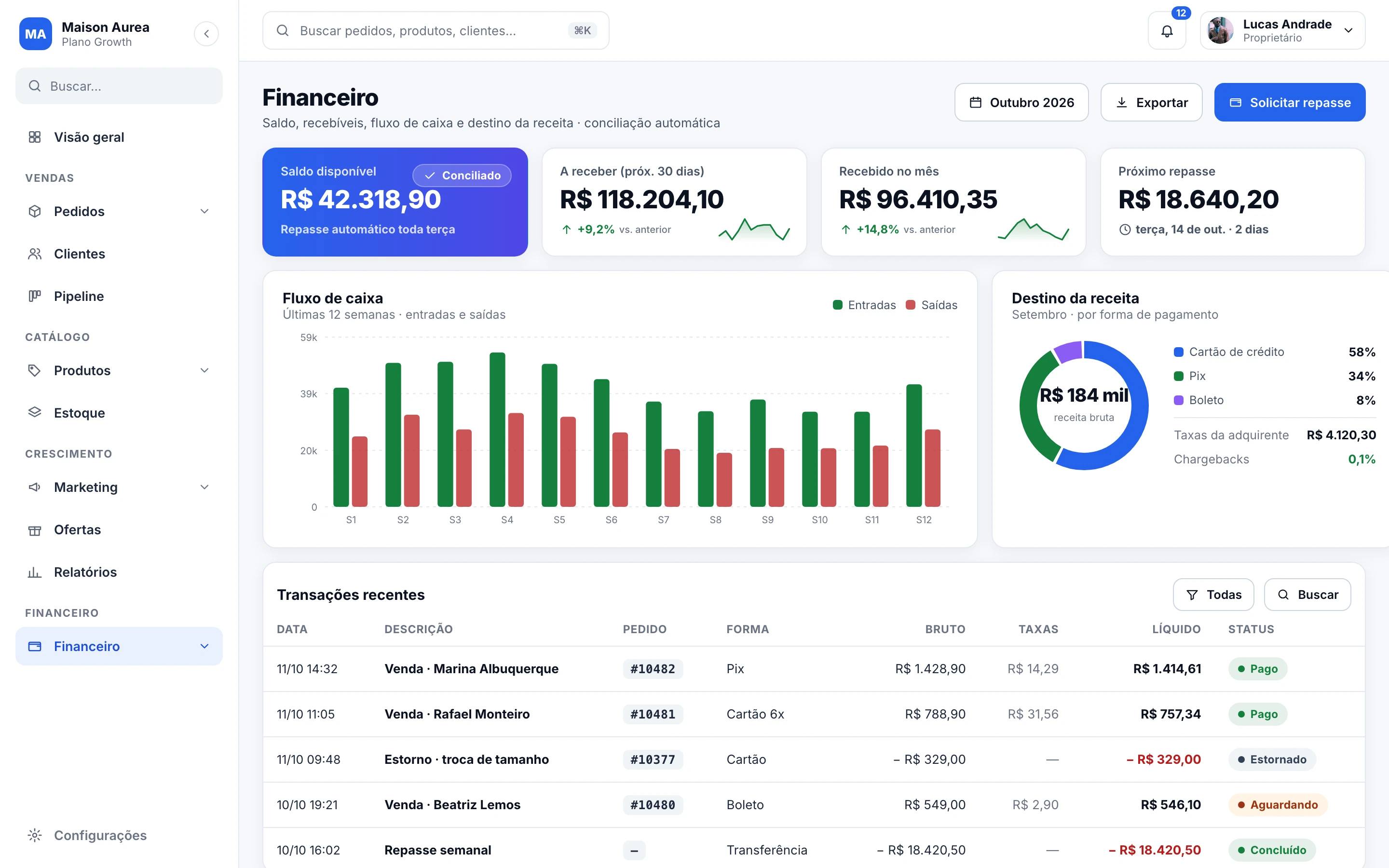Toggle Entradas series in chart legend
Screen dimensions: 1389x868
click(x=864, y=305)
